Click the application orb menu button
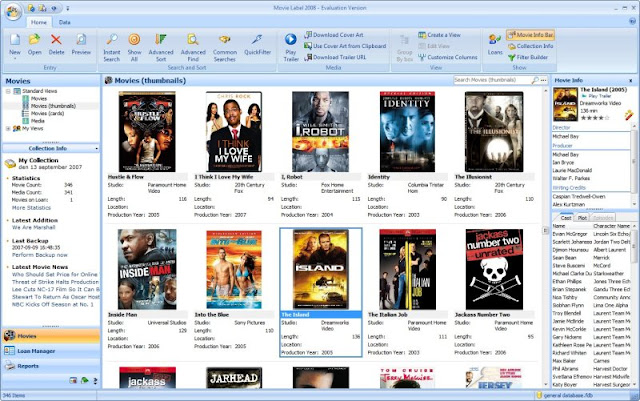The height and width of the screenshot is (401, 640). tap(13, 11)
